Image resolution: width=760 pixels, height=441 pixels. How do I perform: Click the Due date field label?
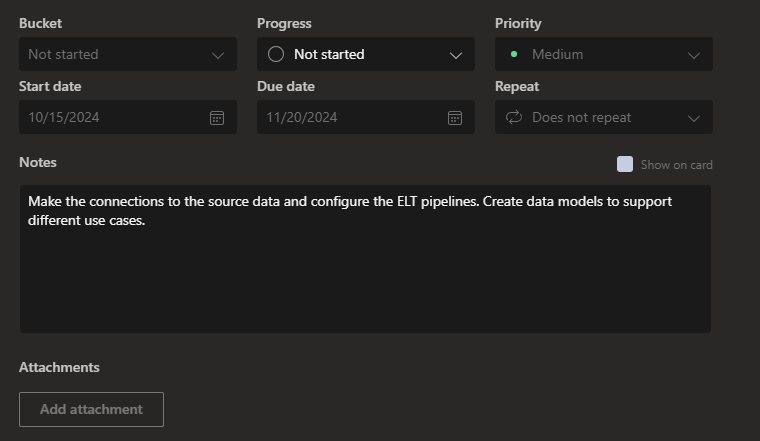(x=286, y=86)
